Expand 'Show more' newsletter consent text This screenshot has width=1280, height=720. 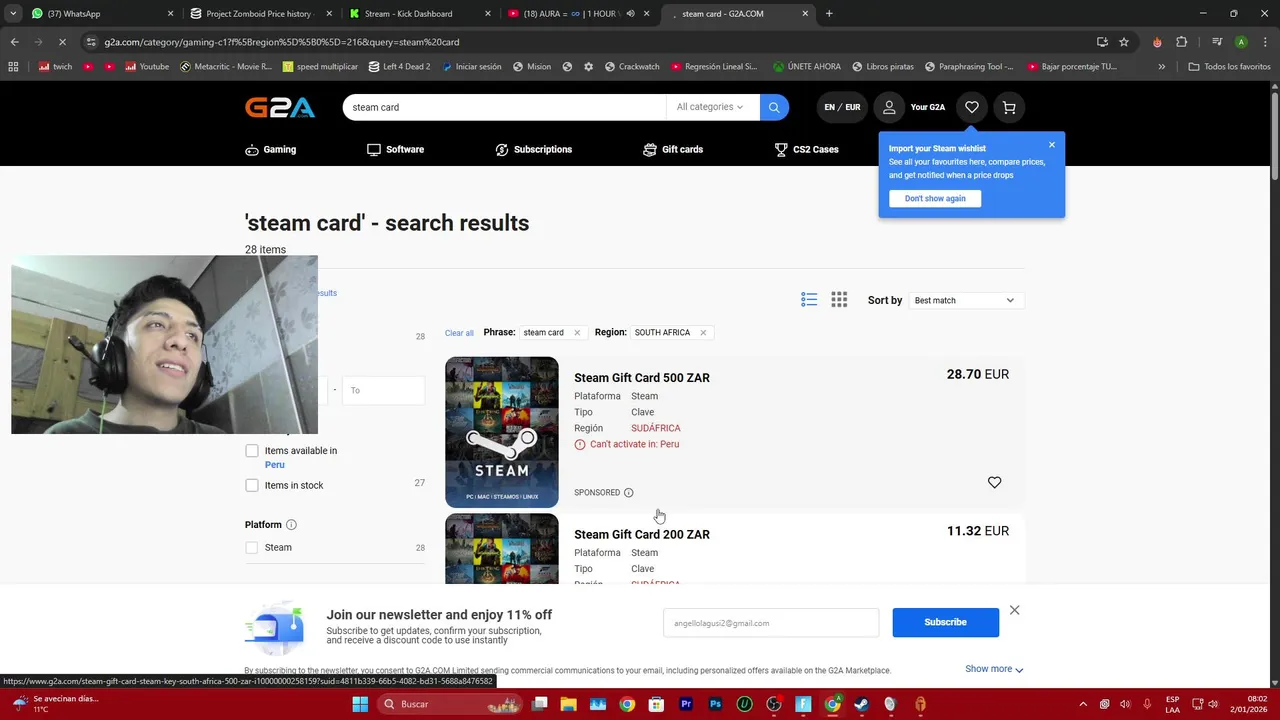pyautogui.click(x=994, y=669)
